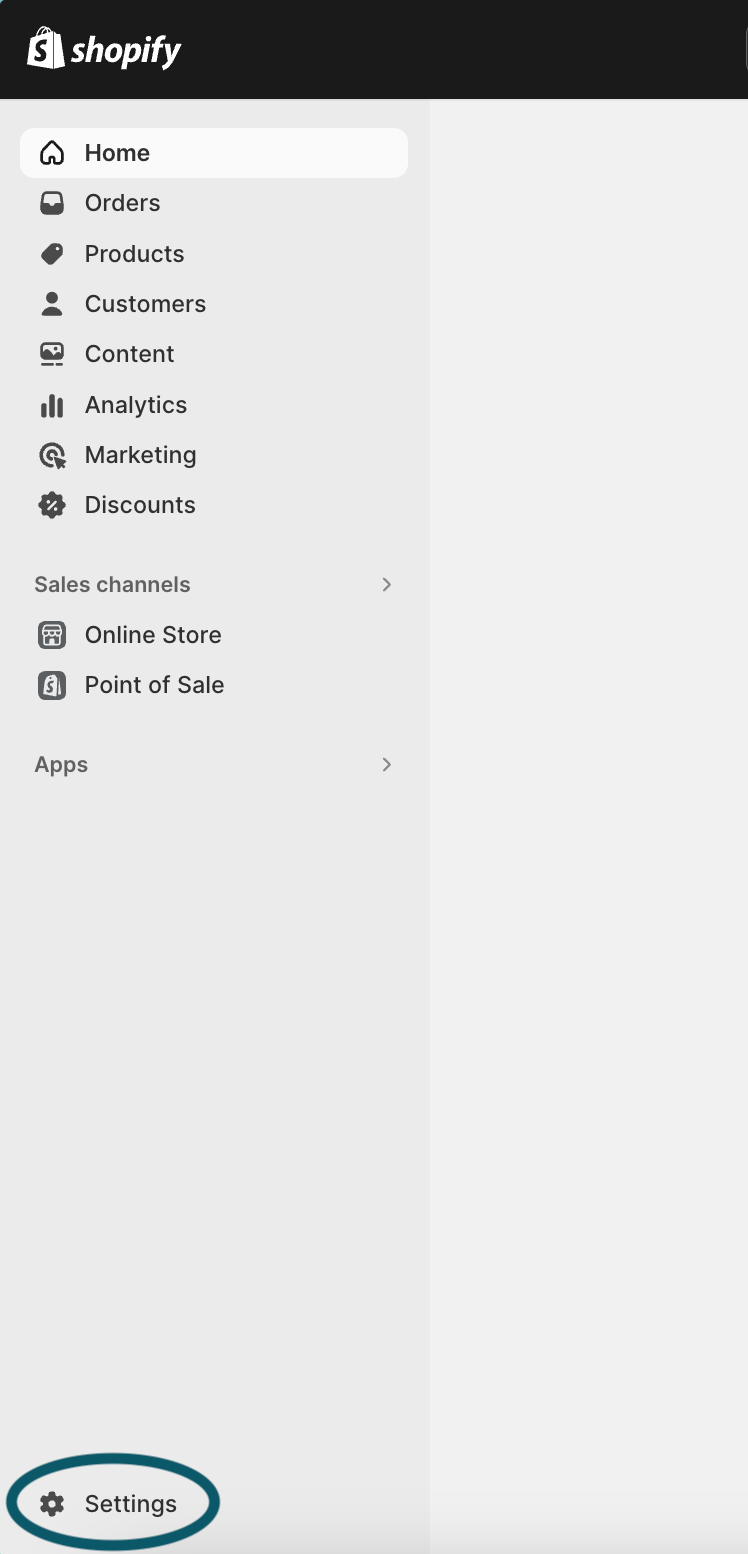Image resolution: width=748 pixels, height=1554 pixels.
Task: Expand the Apps chevron arrow
Action: tap(387, 765)
